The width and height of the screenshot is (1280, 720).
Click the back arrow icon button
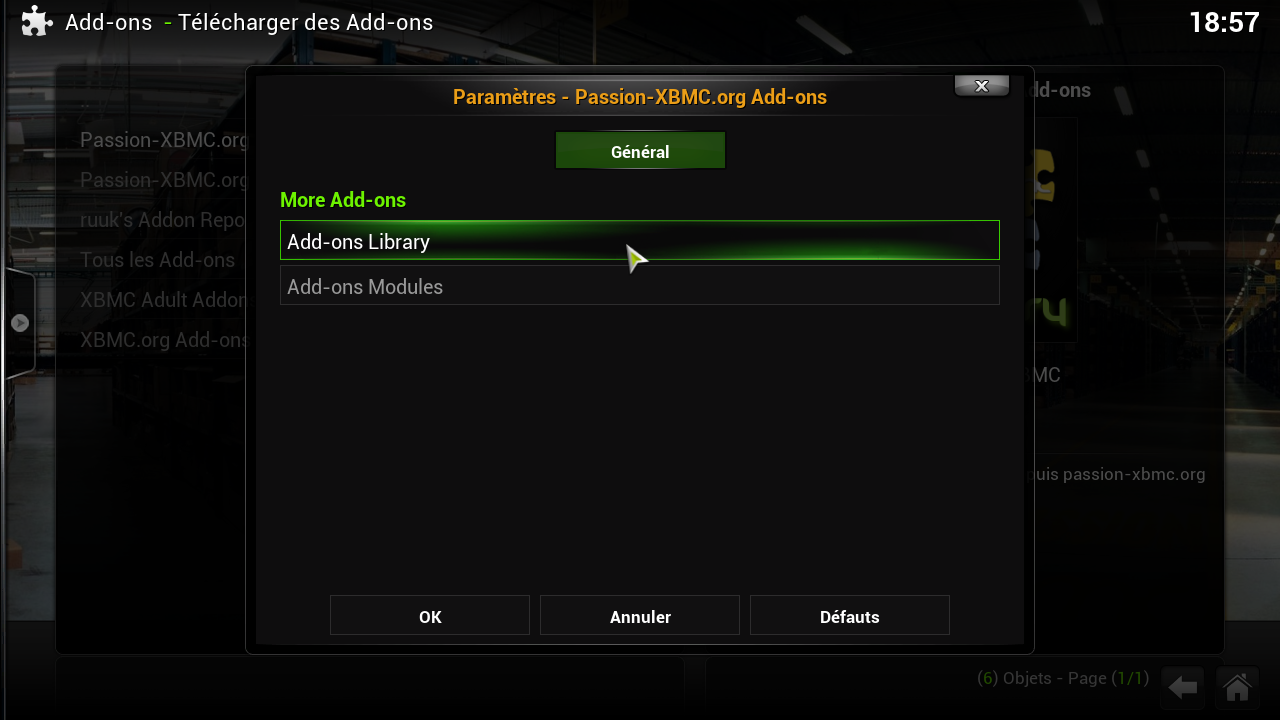[x=1184, y=687]
